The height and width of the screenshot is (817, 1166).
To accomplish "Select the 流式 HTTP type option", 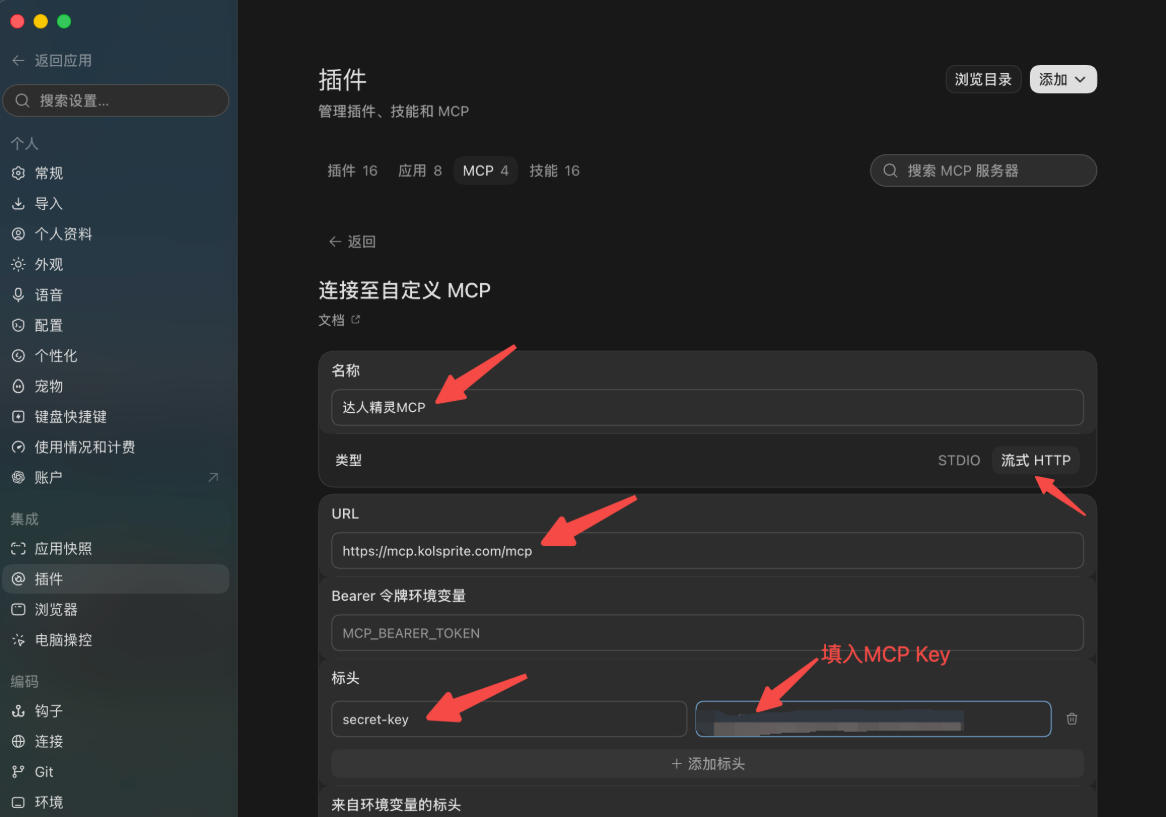I will 1036,460.
